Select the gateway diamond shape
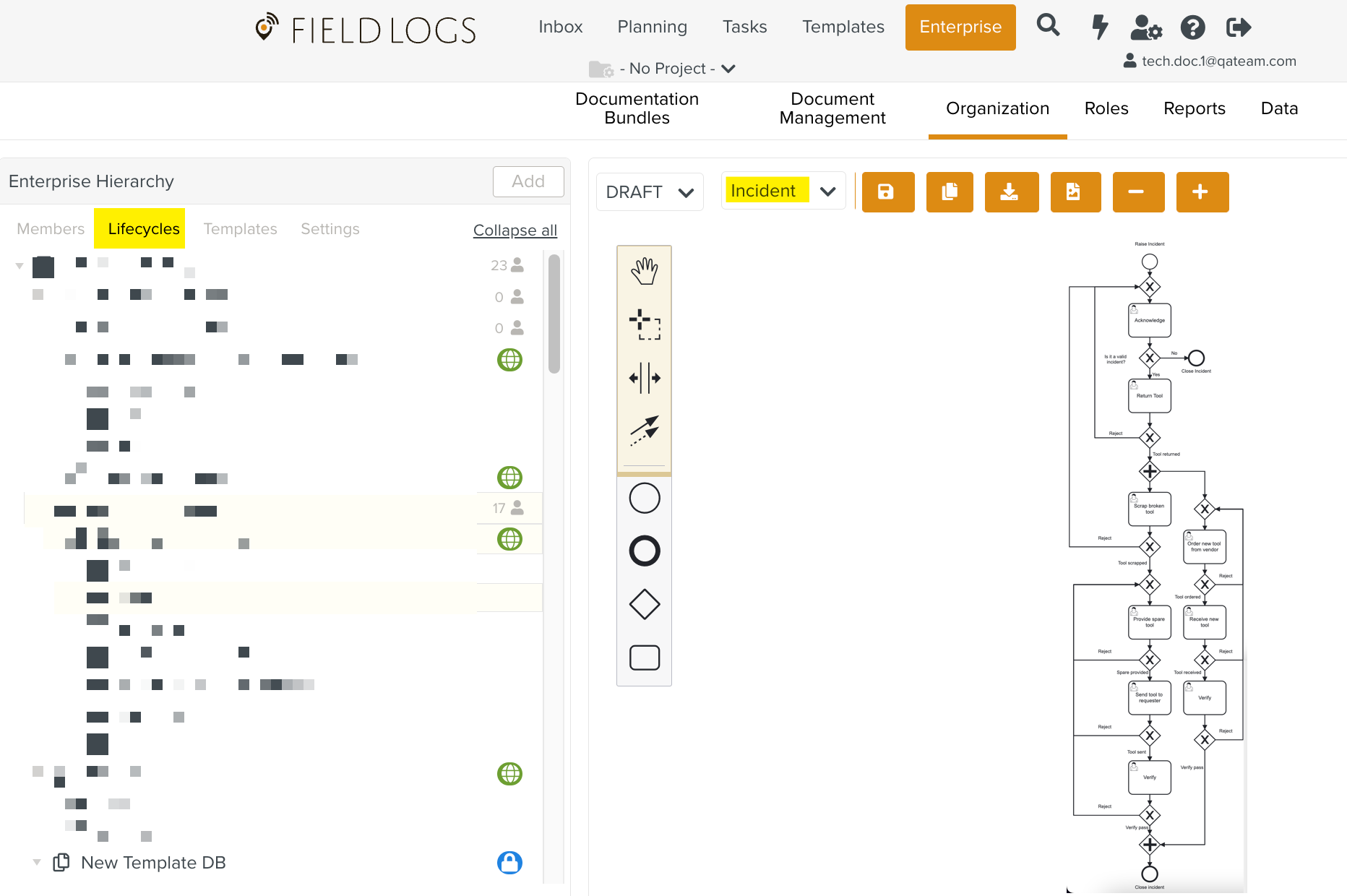 [644, 605]
